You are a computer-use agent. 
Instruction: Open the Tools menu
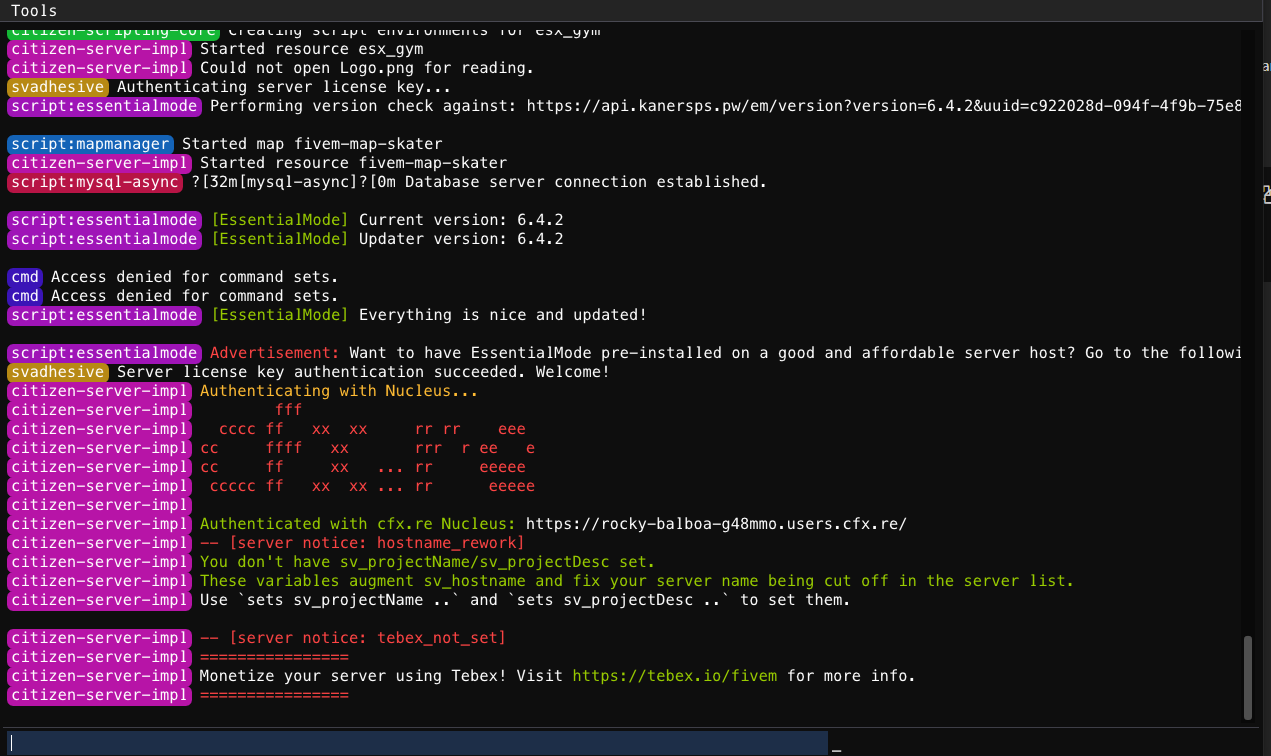click(34, 11)
